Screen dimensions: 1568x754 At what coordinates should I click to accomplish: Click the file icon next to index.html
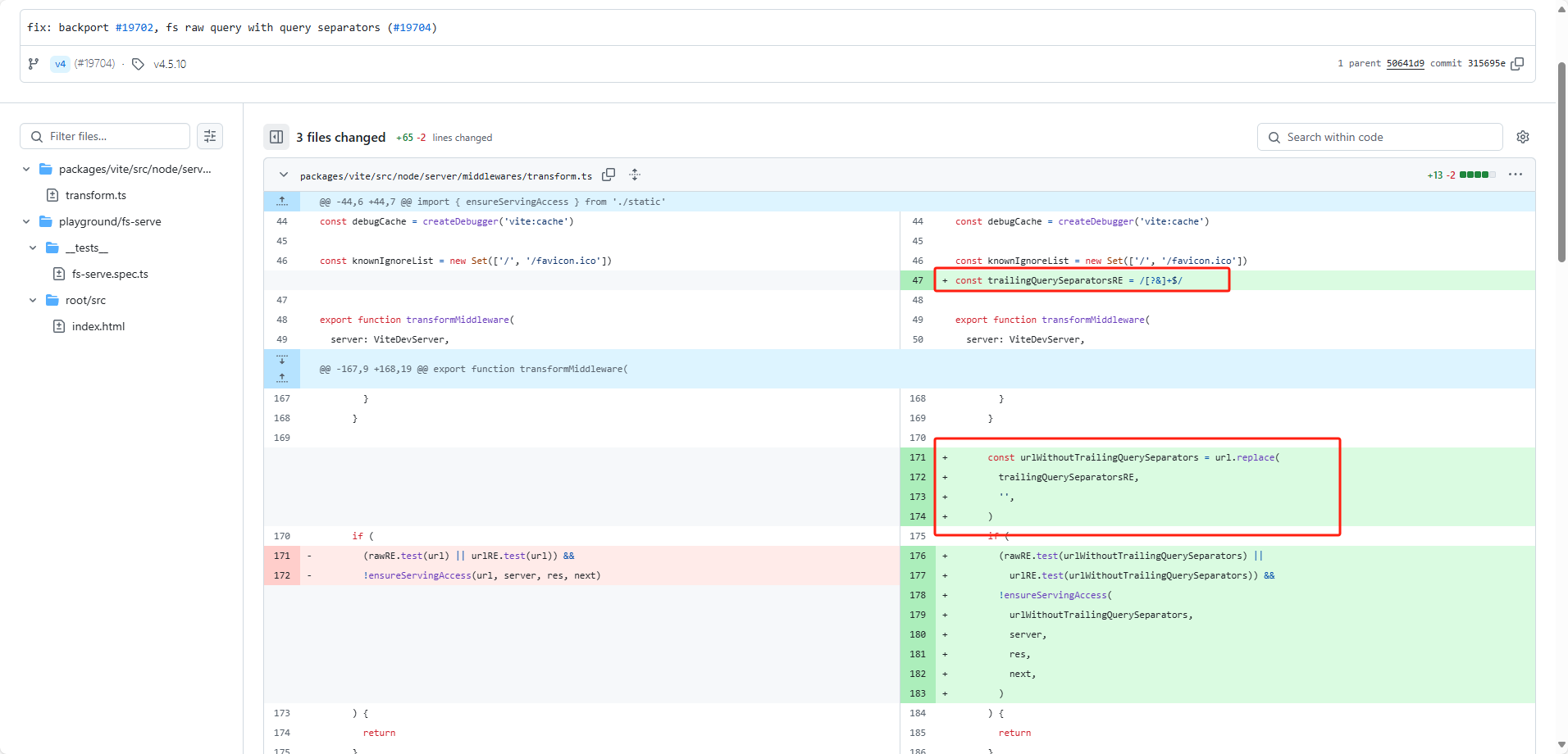point(59,326)
